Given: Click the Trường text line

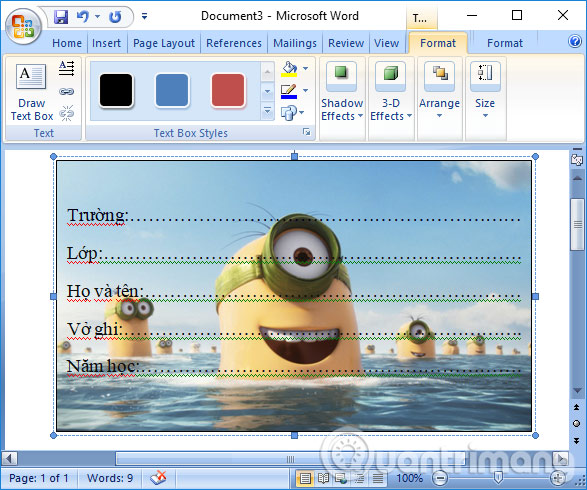Looking at the screenshot, I should (294, 216).
